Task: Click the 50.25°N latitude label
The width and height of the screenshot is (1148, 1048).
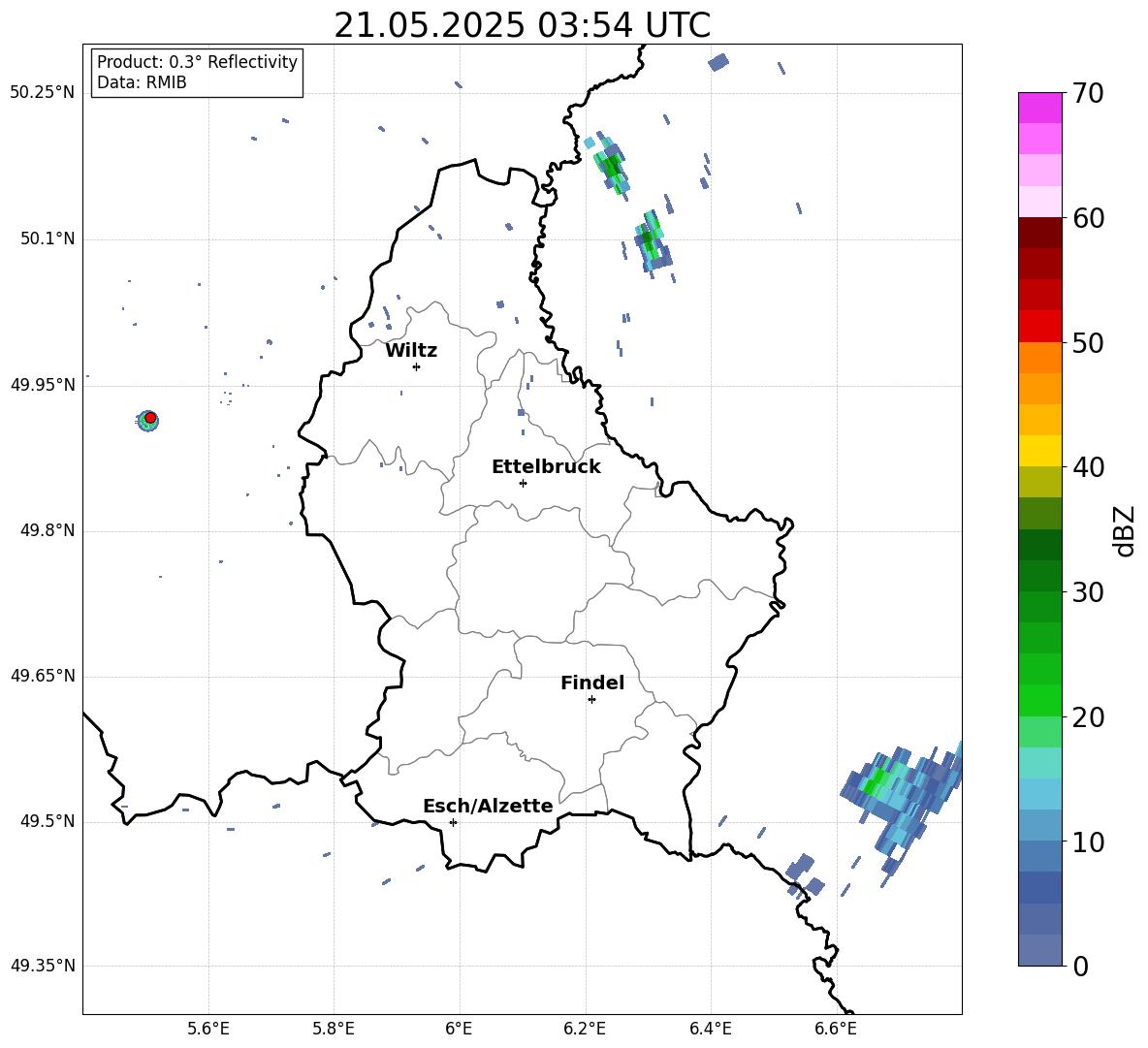Action: pyautogui.click(x=43, y=93)
